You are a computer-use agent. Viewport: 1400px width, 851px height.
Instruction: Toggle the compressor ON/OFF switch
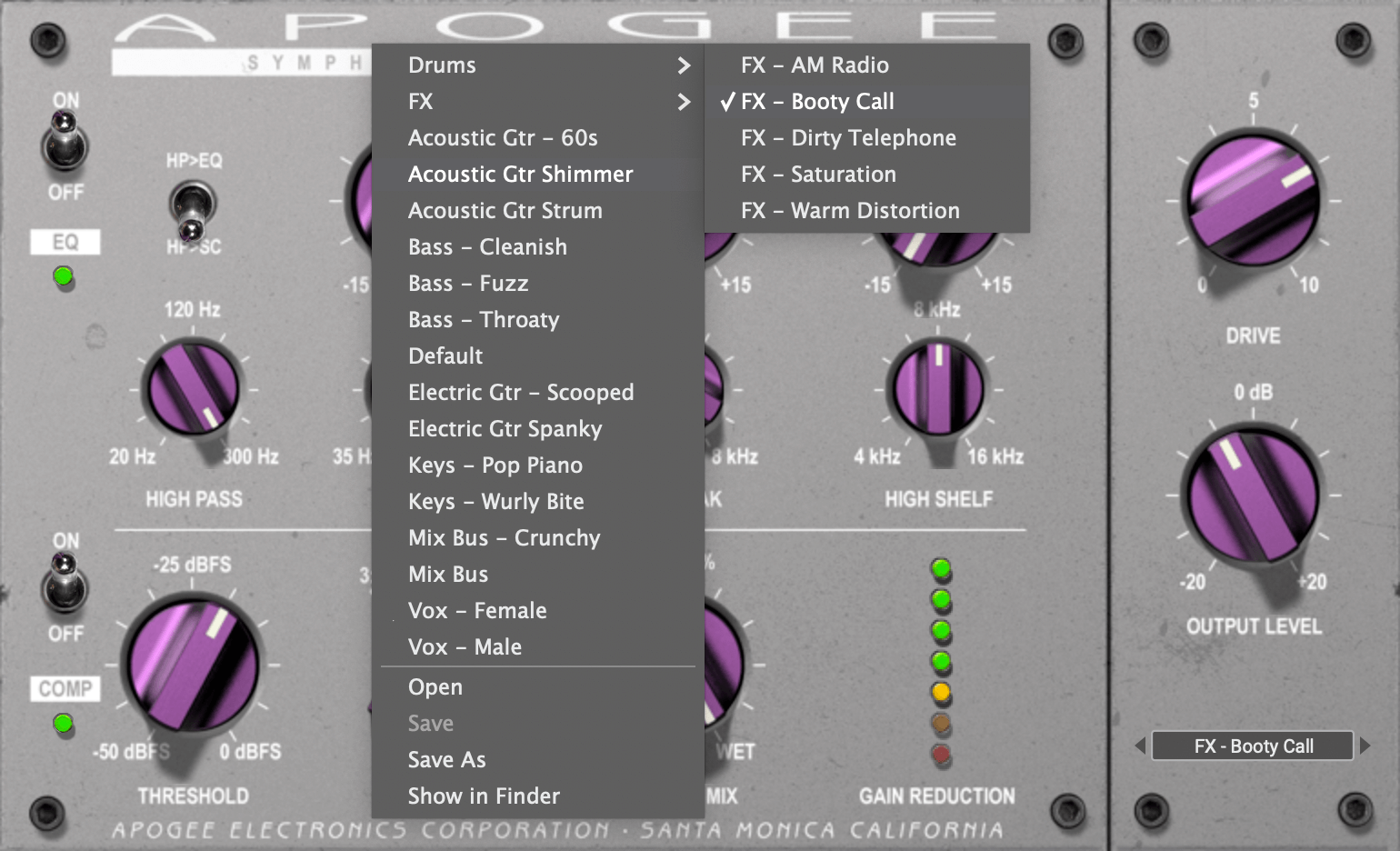(x=65, y=582)
